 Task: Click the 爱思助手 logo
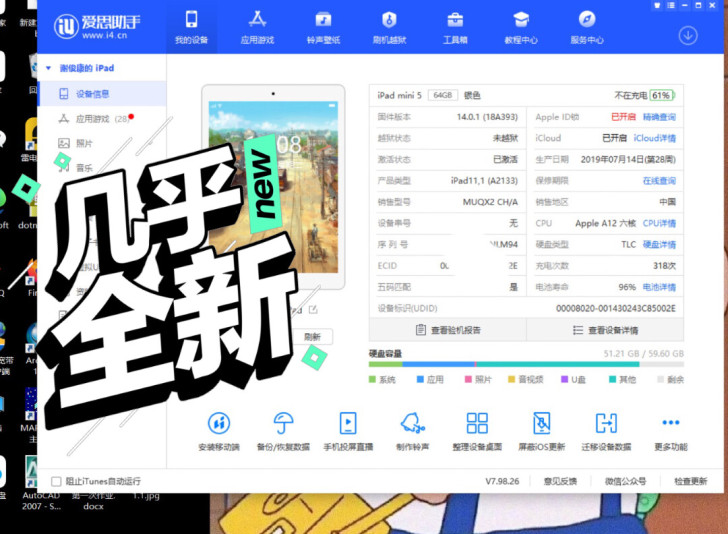coord(97,26)
